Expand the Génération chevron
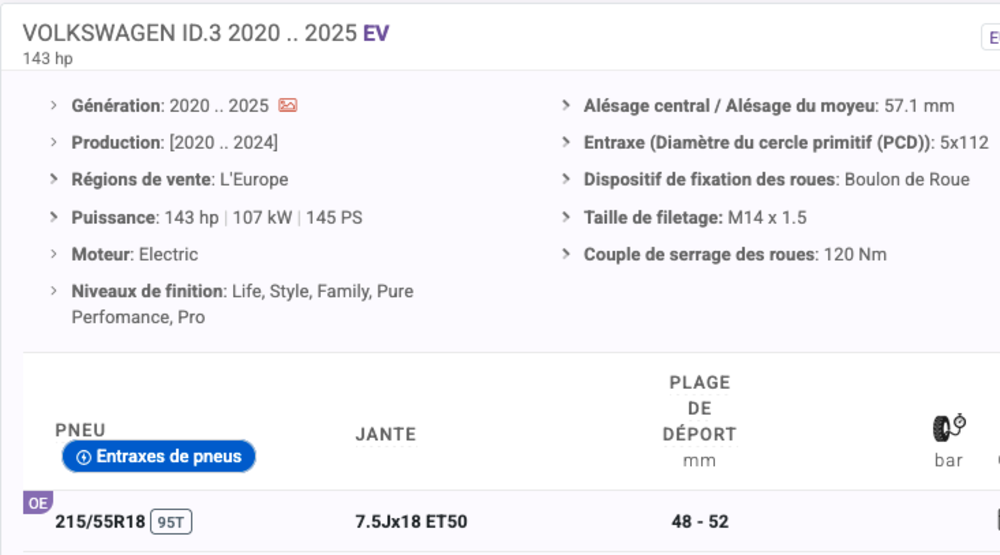The width and height of the screenshot is (1000, 555). coord(54,105)
